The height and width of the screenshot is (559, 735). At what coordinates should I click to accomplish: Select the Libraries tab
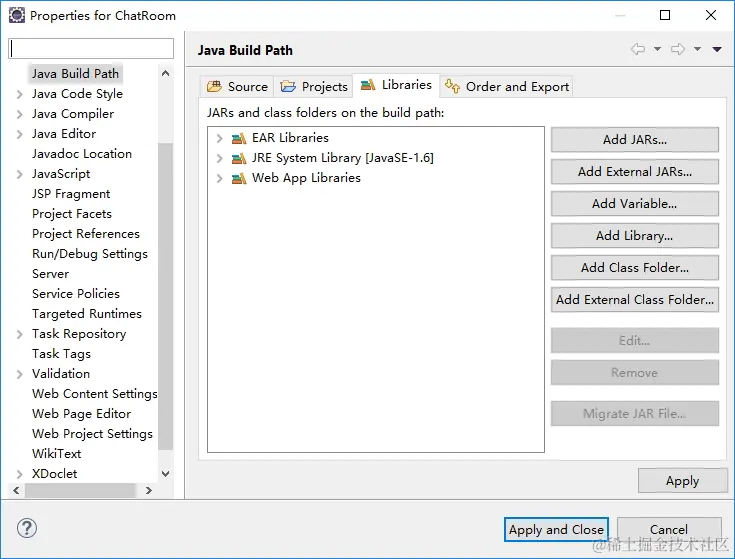396,85
